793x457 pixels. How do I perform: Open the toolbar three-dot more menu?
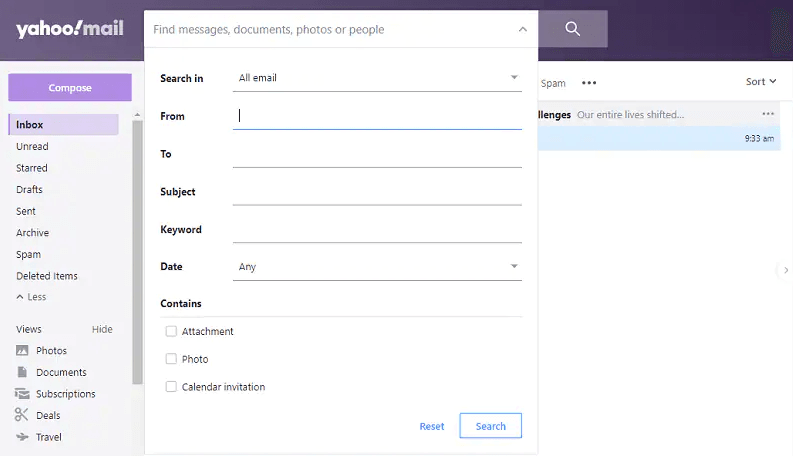pos(589,83)
